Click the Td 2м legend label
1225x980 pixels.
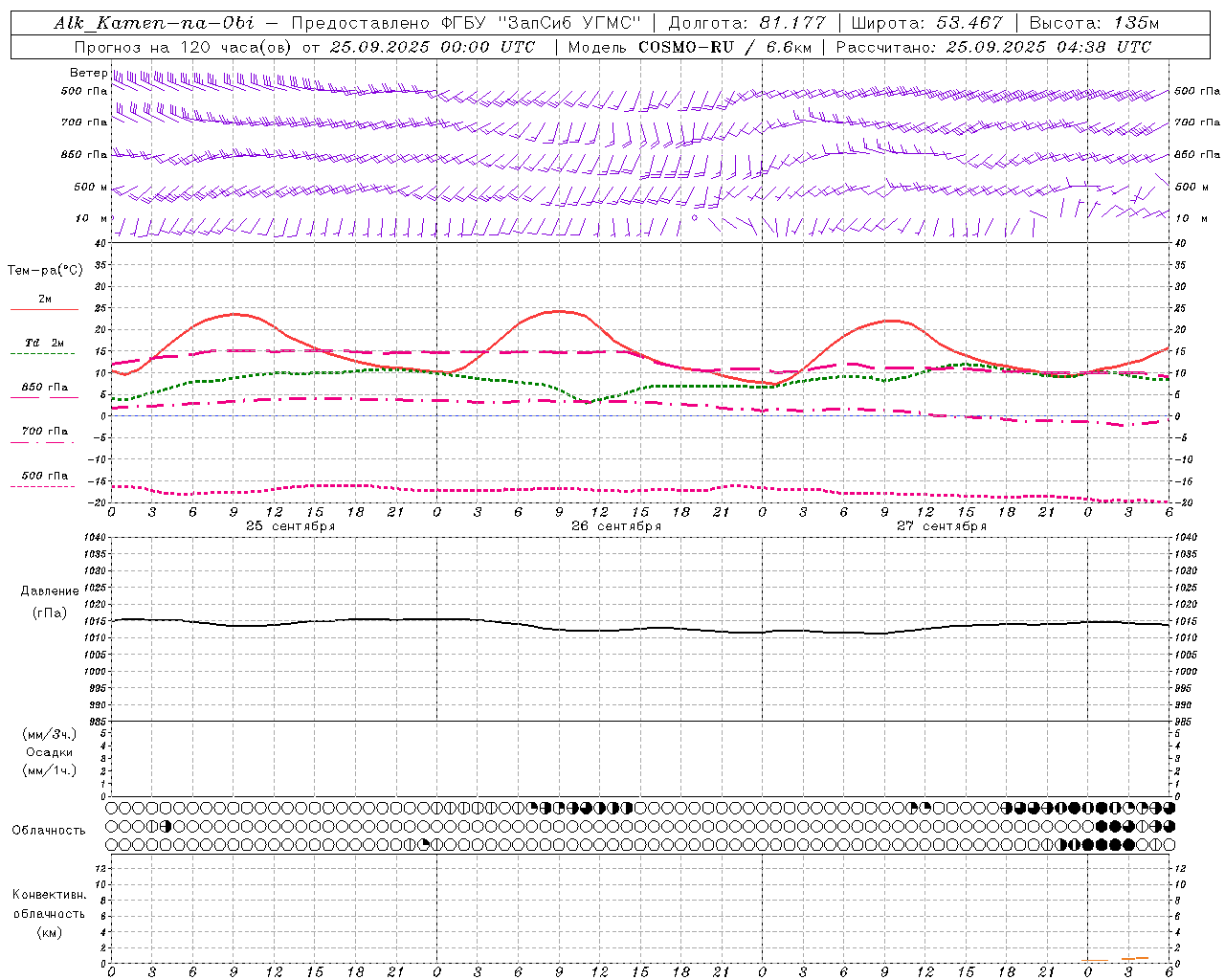pos(45,343)
